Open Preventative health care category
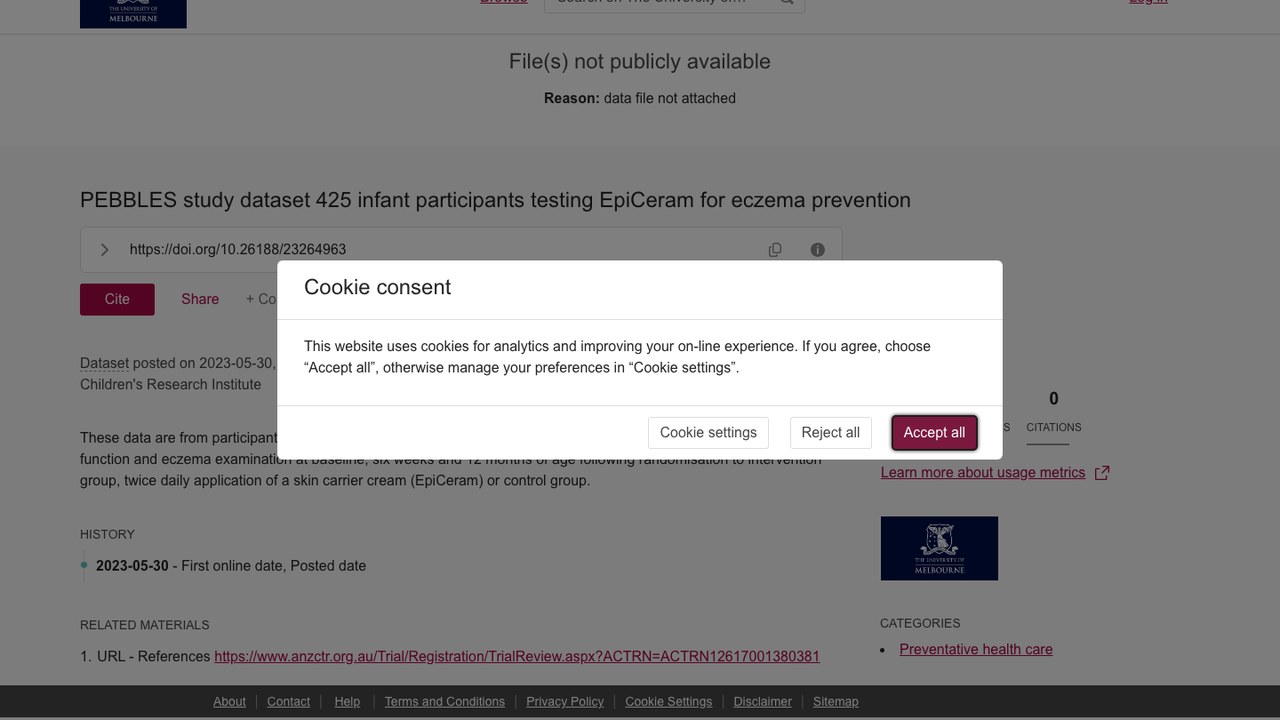The image size is (1280, 720). (x=976, y=650)
